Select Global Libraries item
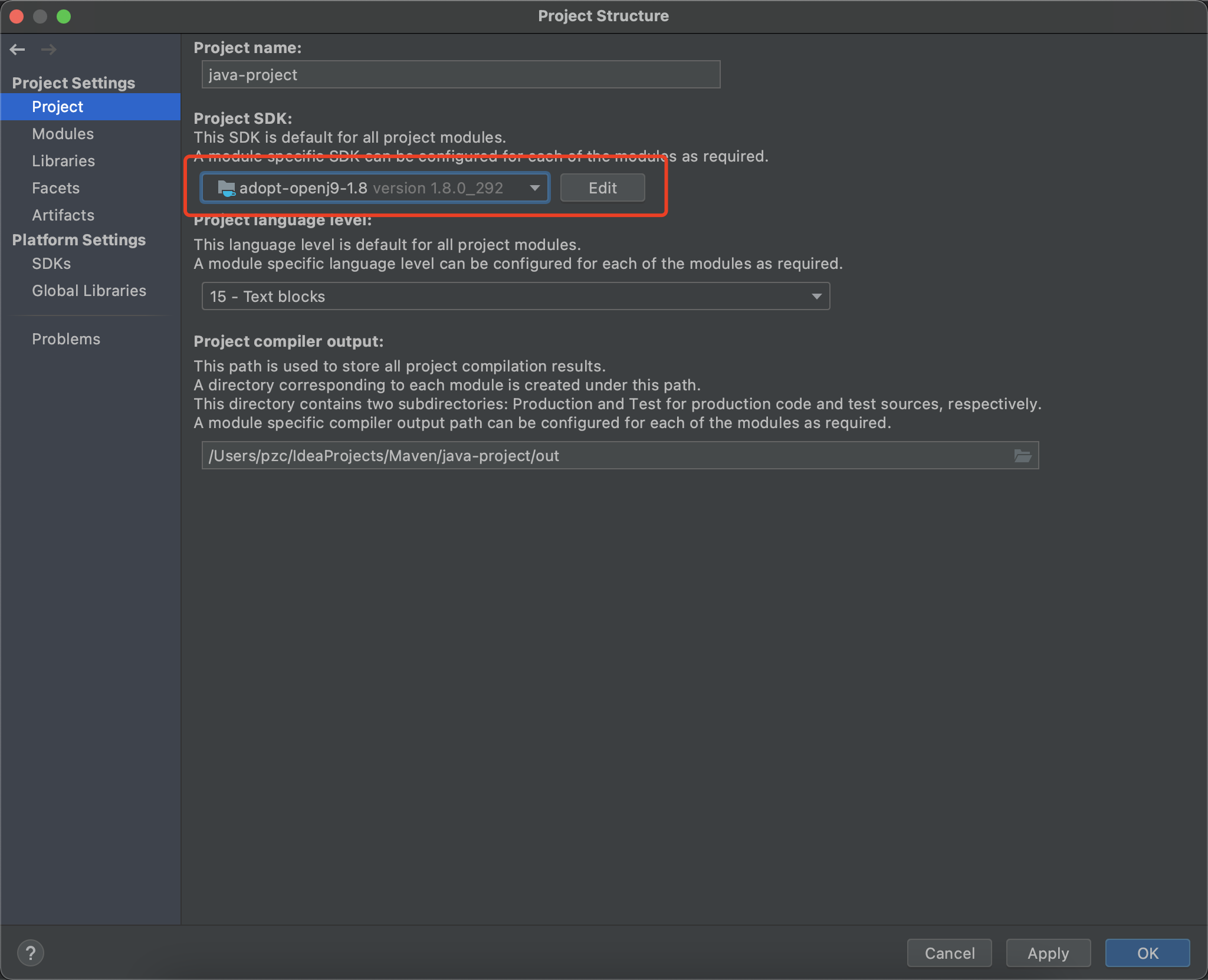This screenshot has width=1208, height=980. point(88,291)
